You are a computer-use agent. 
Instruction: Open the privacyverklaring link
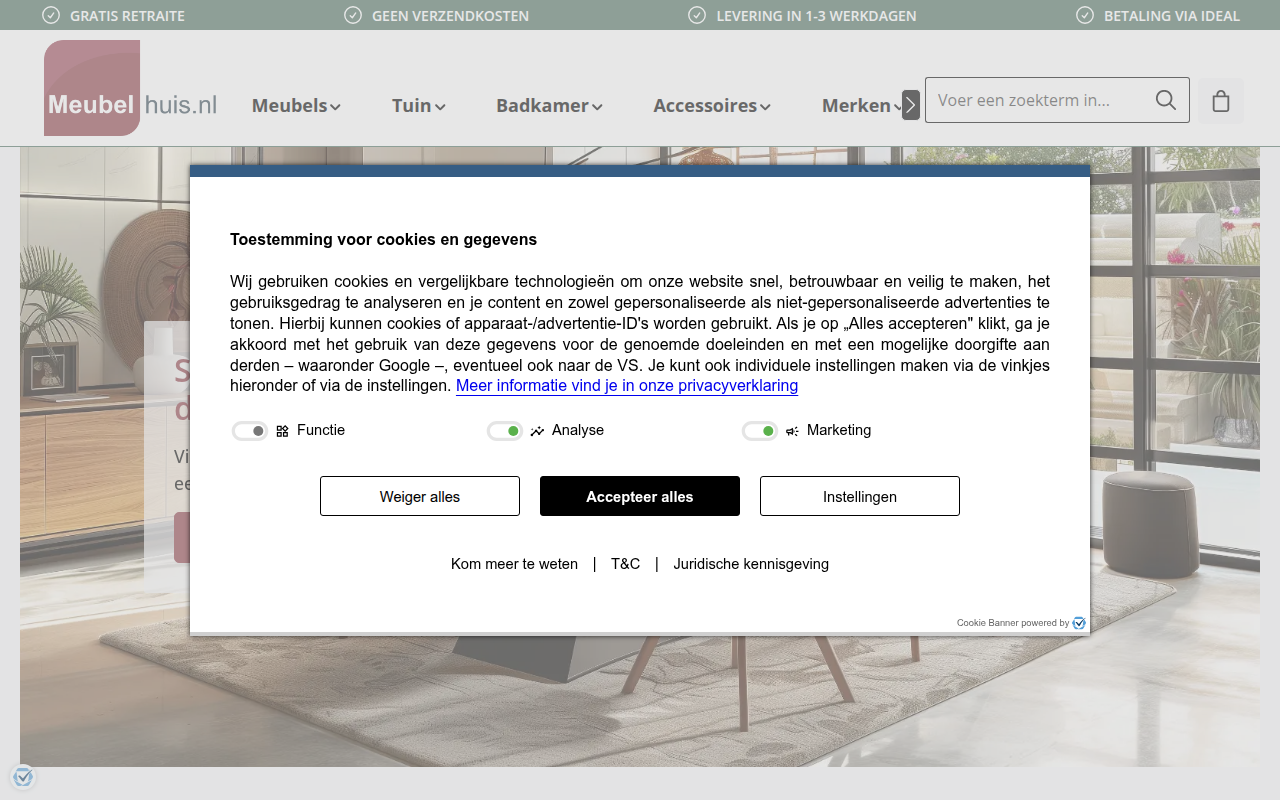point(627,386)
